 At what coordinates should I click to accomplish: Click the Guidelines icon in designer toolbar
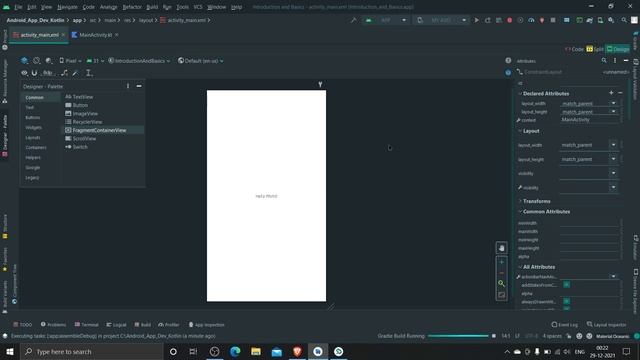click(89, 73)
